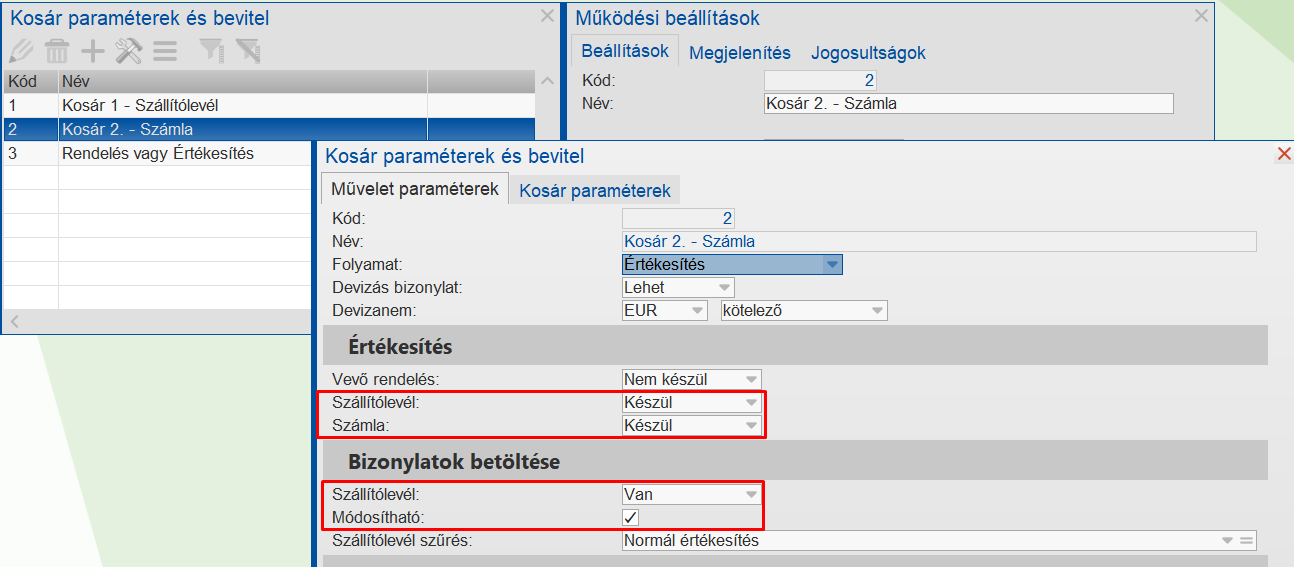Viewport: 1294px width, 567px height.
Task: Open the Vevő rendelés dropdown showing Nem készül
Action: click(x=691, y=379)
